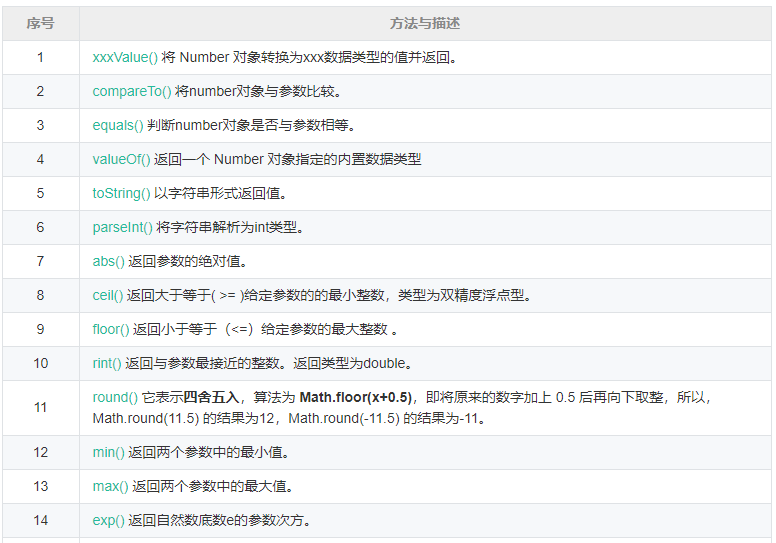Click row number 9 cell

pyautogui.click(x=41, y=330)
